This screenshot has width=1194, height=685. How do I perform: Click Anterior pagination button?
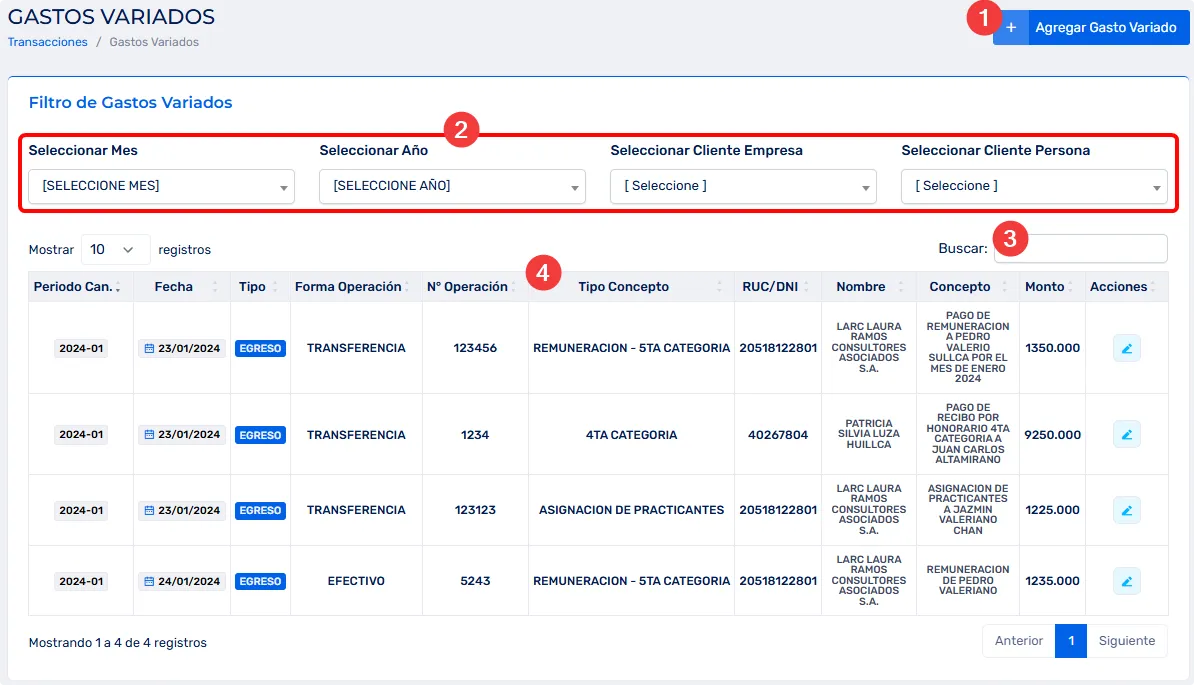pos(1018,641)
